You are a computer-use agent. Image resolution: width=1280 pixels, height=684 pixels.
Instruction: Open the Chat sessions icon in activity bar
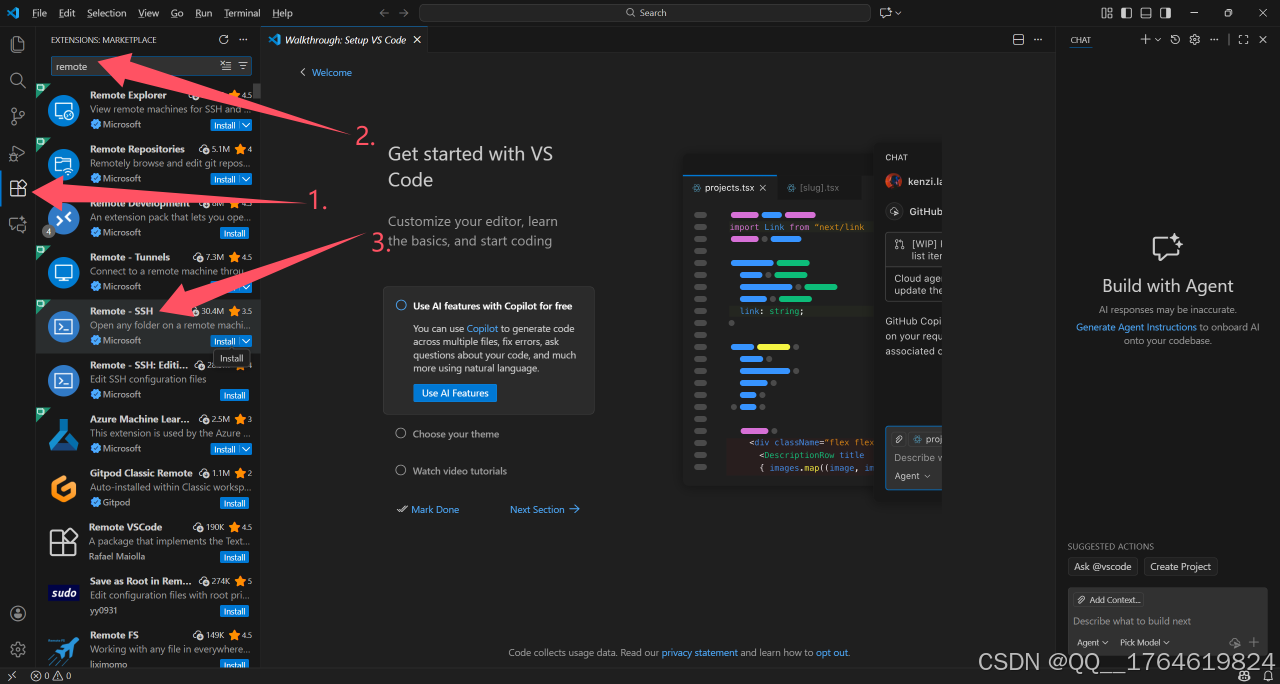pos(17,225)
